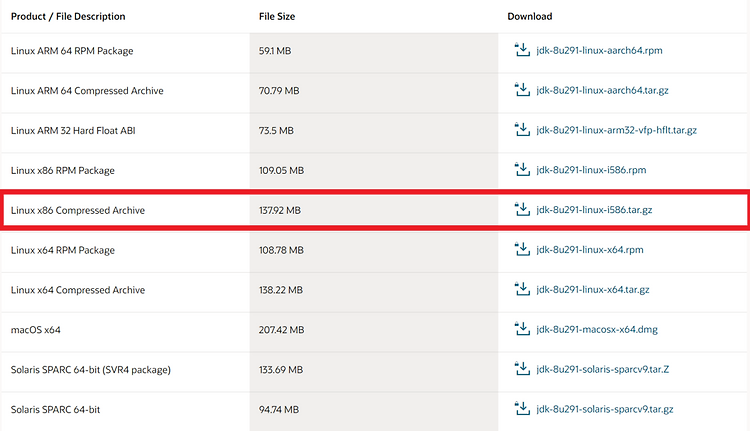Click download icon for jdk-8u291-linux-aarch64.rpm
This screenshot has width=750, height=431.
pyautogui.click(x=522, y=50)
